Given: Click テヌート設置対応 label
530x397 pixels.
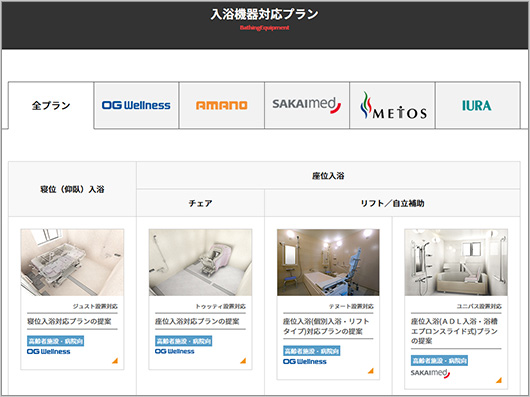Looking at the screenshot, I should (351, 306).
